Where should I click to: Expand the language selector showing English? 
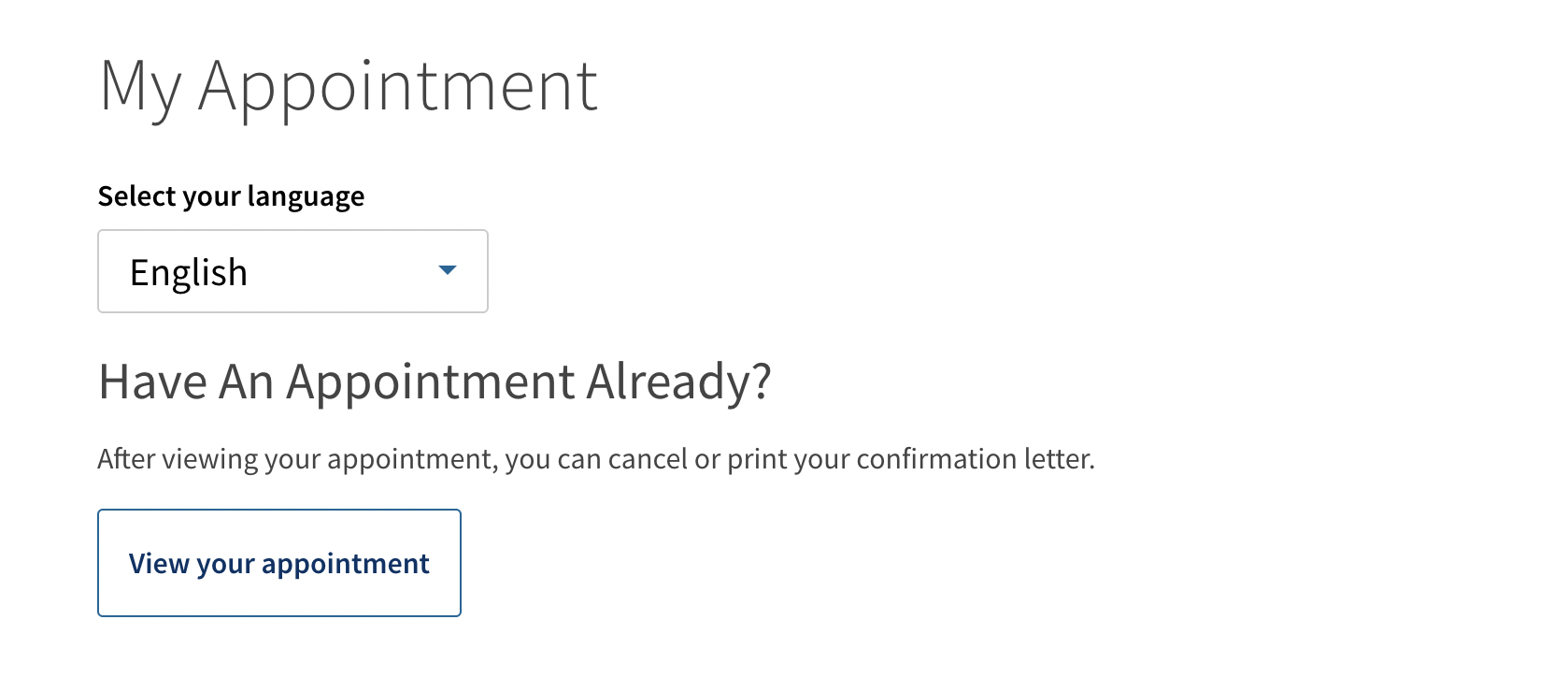pyautogui.click(x=292, y=271)
